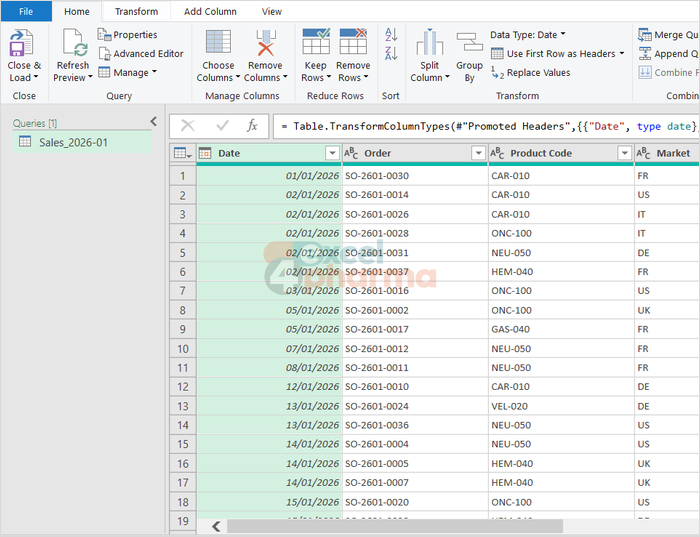This screenshot has height=537, width=700.
Task: Click the 08/01/2026 date cell
Action: pyautogui.click(x=269, y=367)
